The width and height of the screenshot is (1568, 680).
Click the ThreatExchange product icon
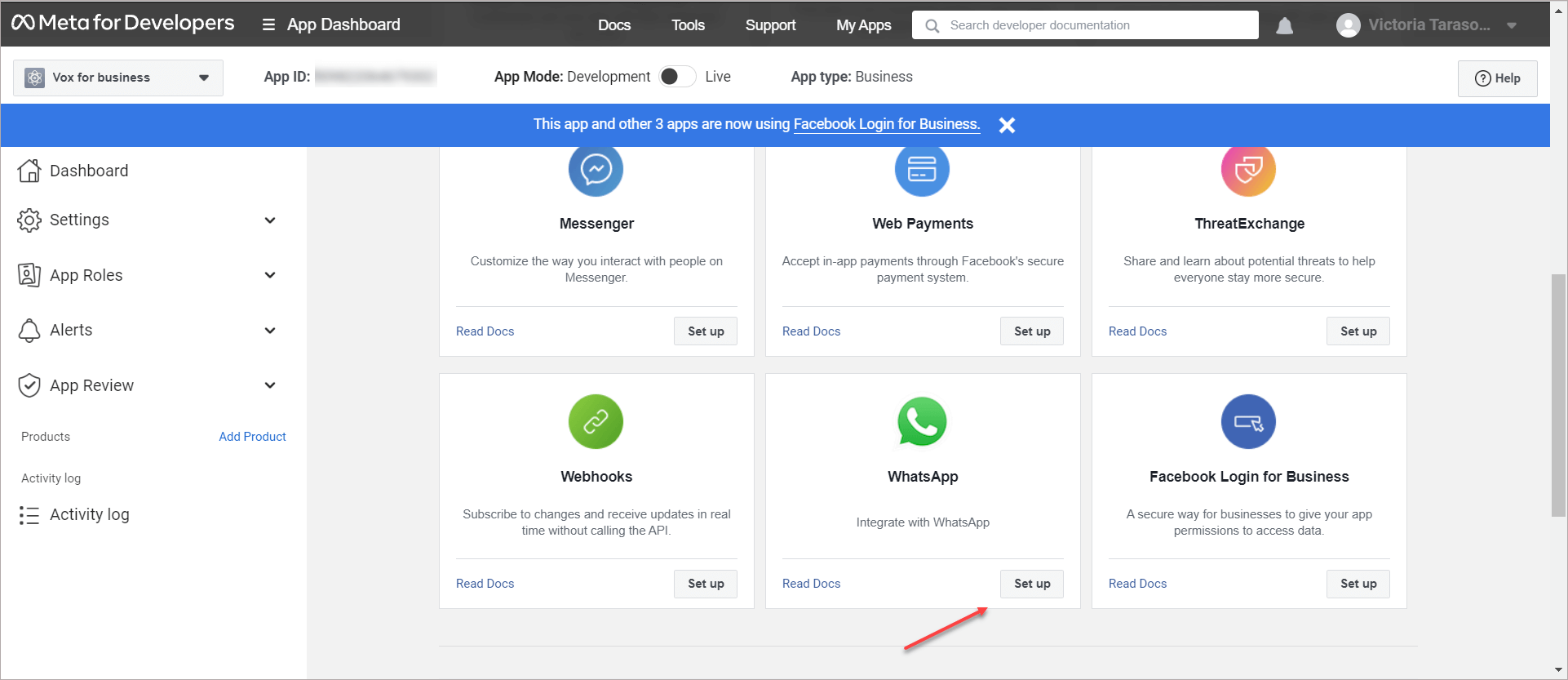coord(1248,170)
